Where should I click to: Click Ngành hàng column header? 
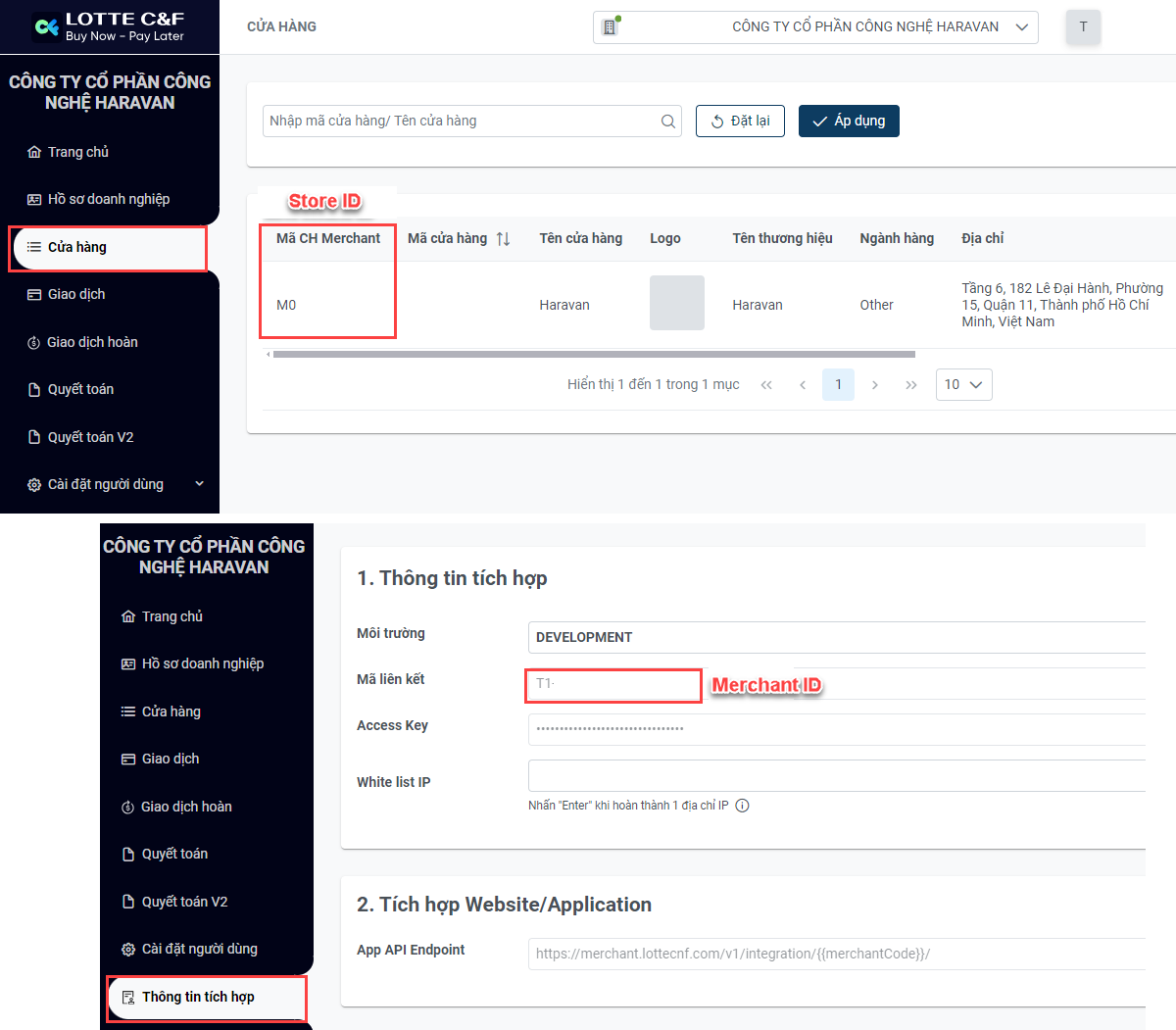[x=897, y=238]
